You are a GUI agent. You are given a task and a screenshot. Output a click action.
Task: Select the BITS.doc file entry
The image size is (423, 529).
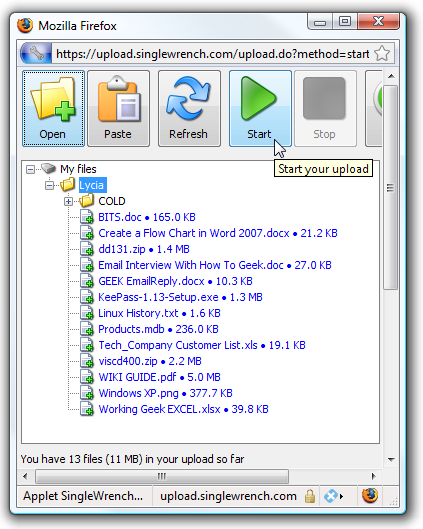[x=147, y=217]
